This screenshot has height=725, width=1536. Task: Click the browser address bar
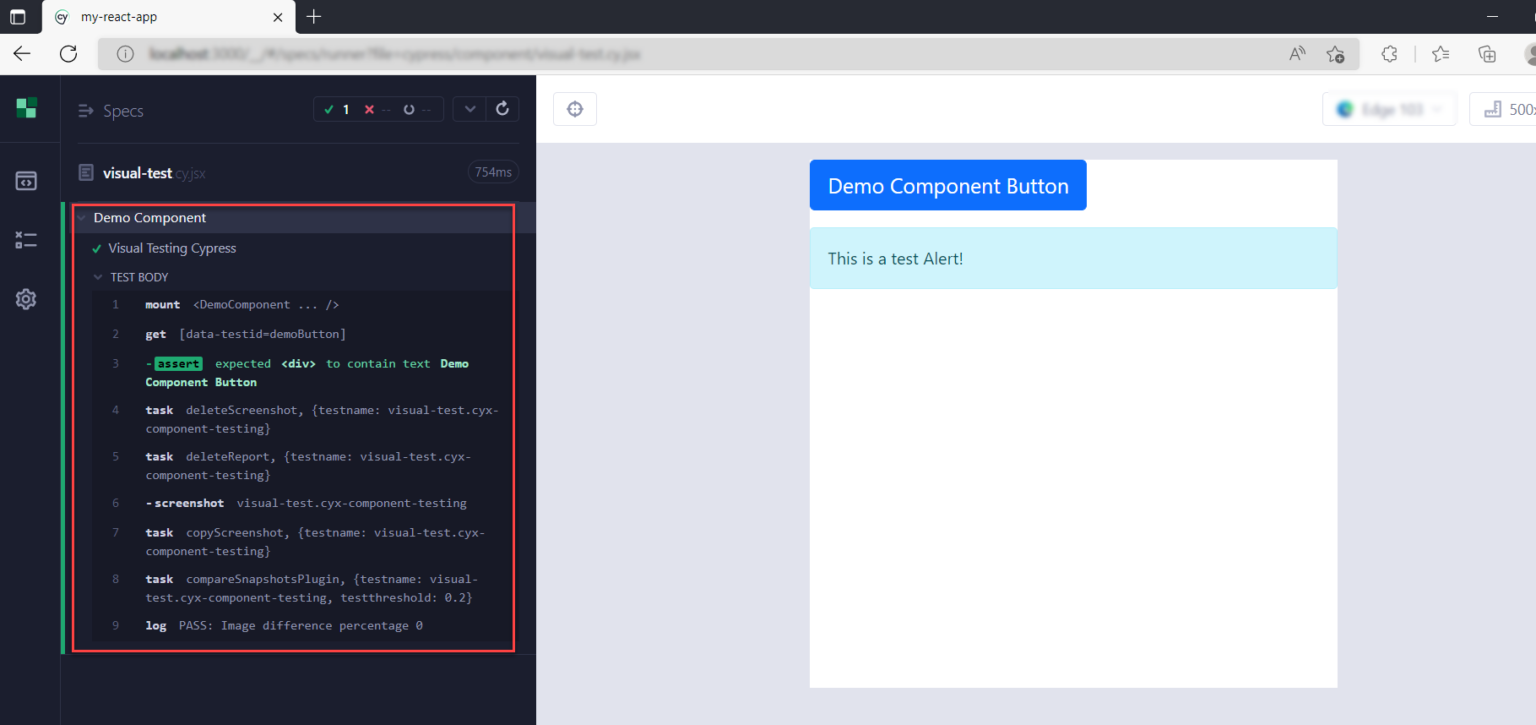pyautogui.click(x=600, y=54)
